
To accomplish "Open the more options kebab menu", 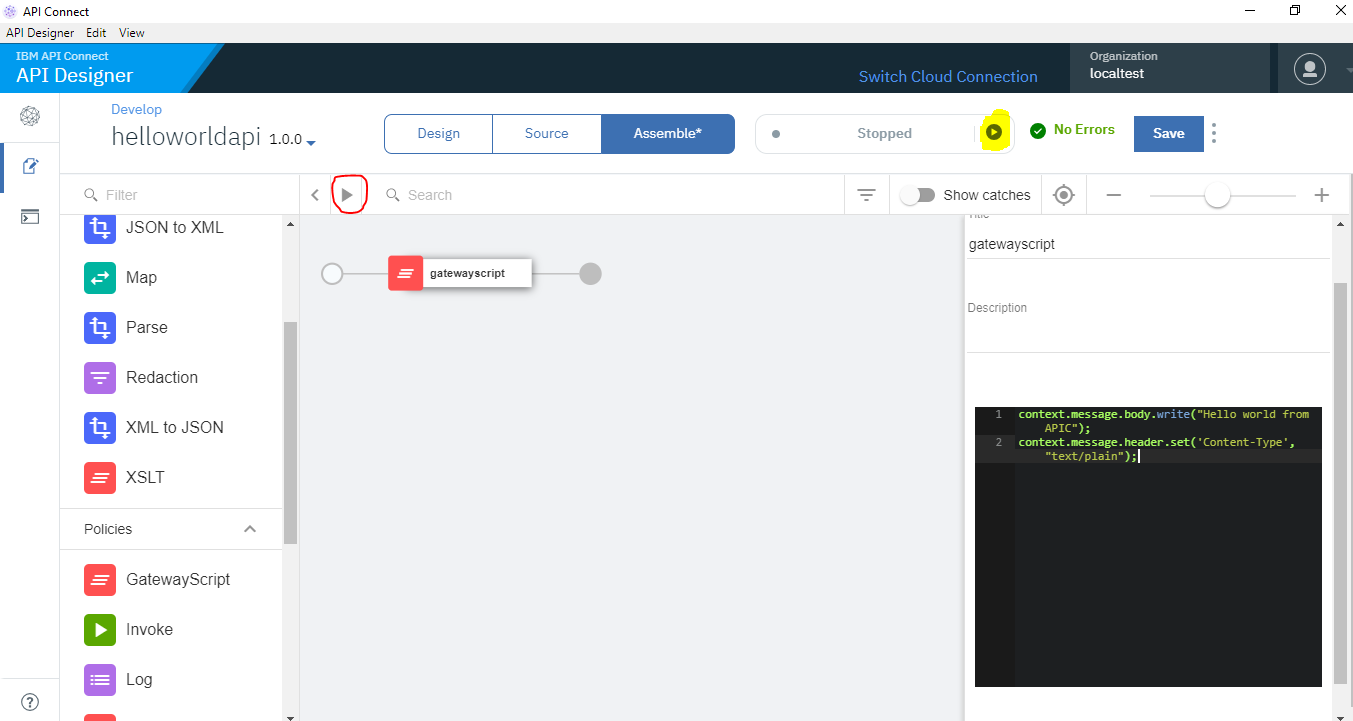I will click(1214, 133).
